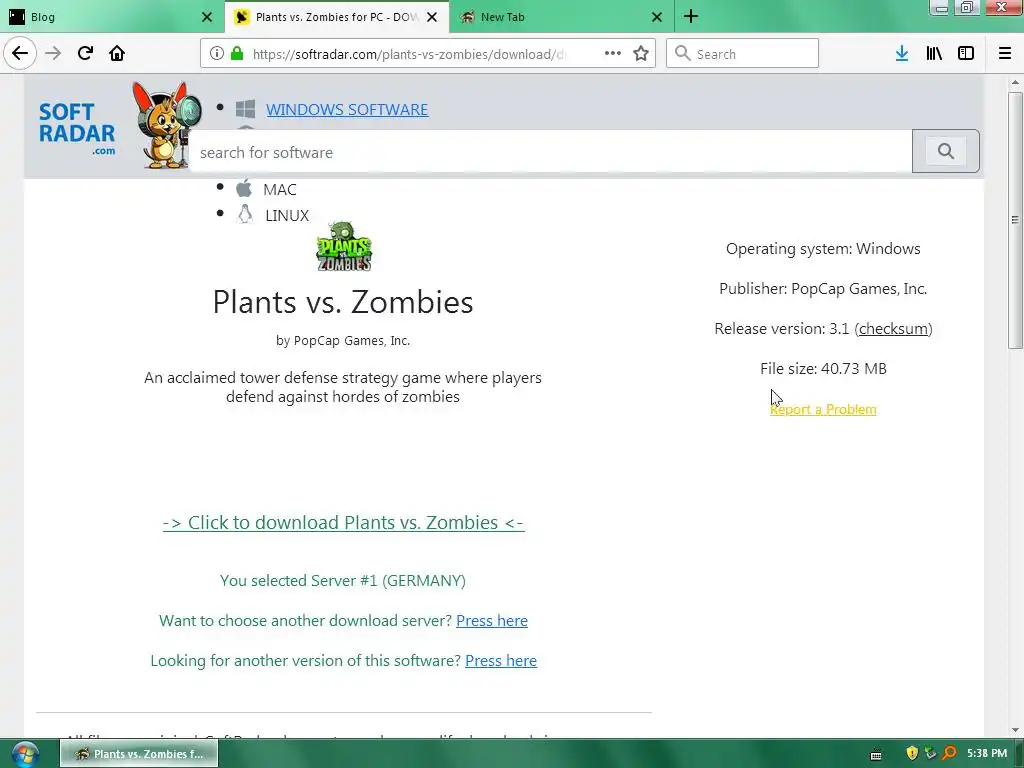
Task: Click the Apple MAC icon
Action: [x=244, y=188]
